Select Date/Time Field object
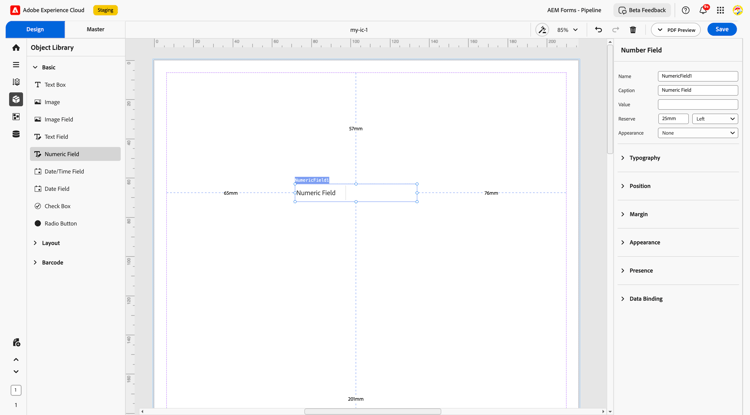This screenshot has width=750, height=415. pyautogui.click(x=75, y=171)
